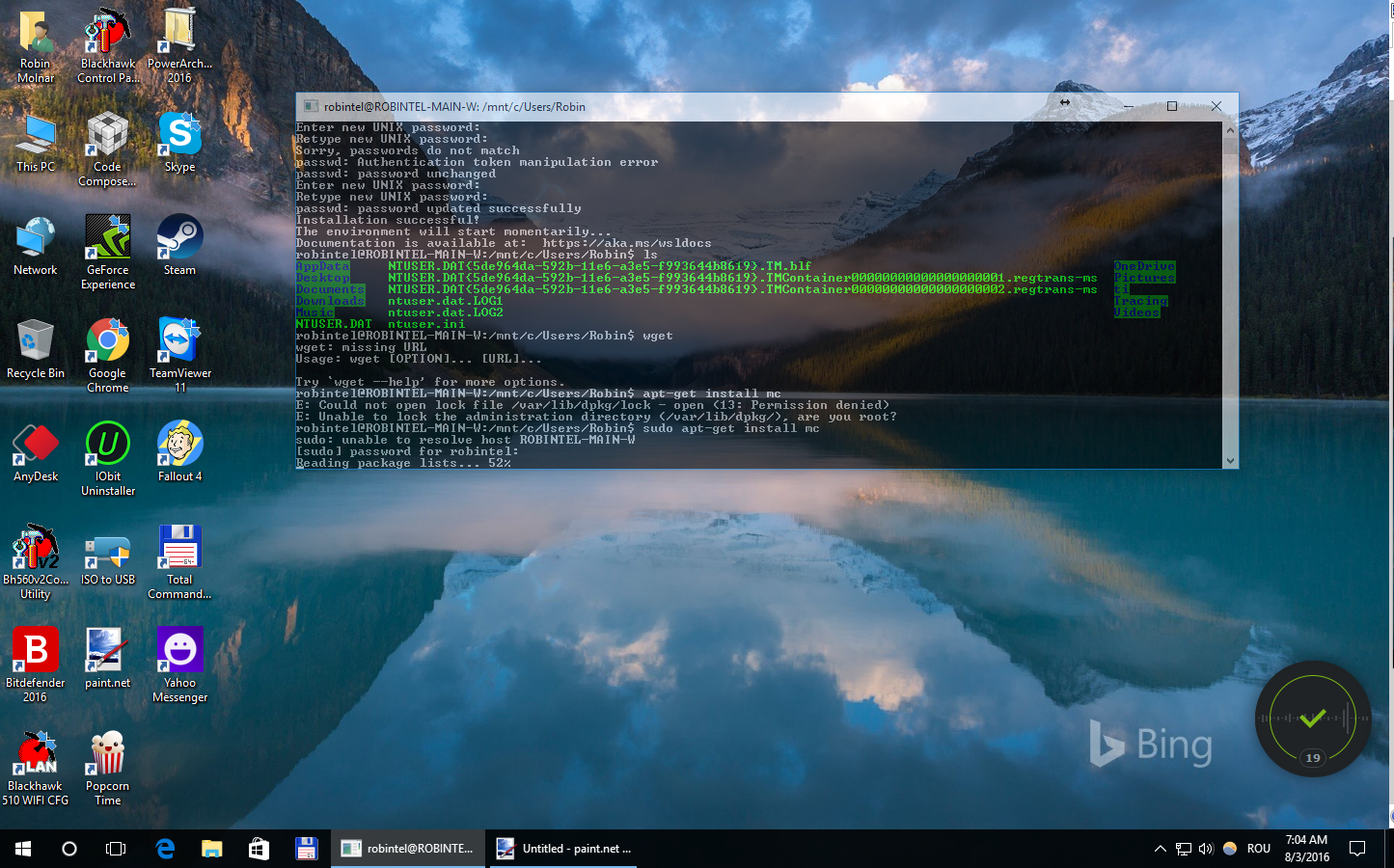
Task: Launch Popcorn Time shortcut
Action: pos(108,769)
